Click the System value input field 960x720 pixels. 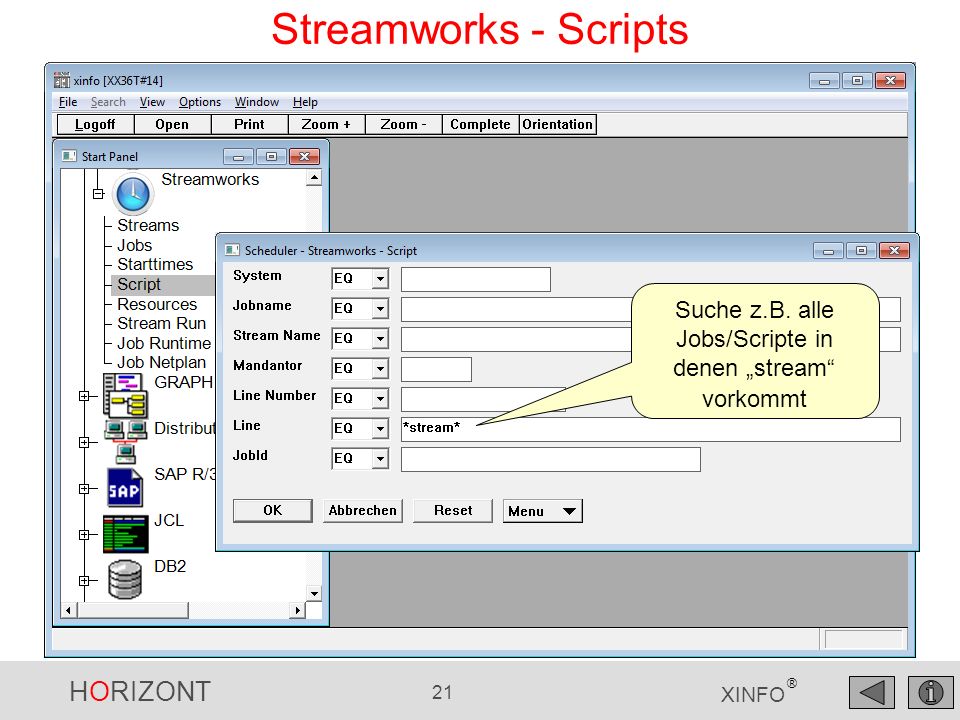click(476, 279)
